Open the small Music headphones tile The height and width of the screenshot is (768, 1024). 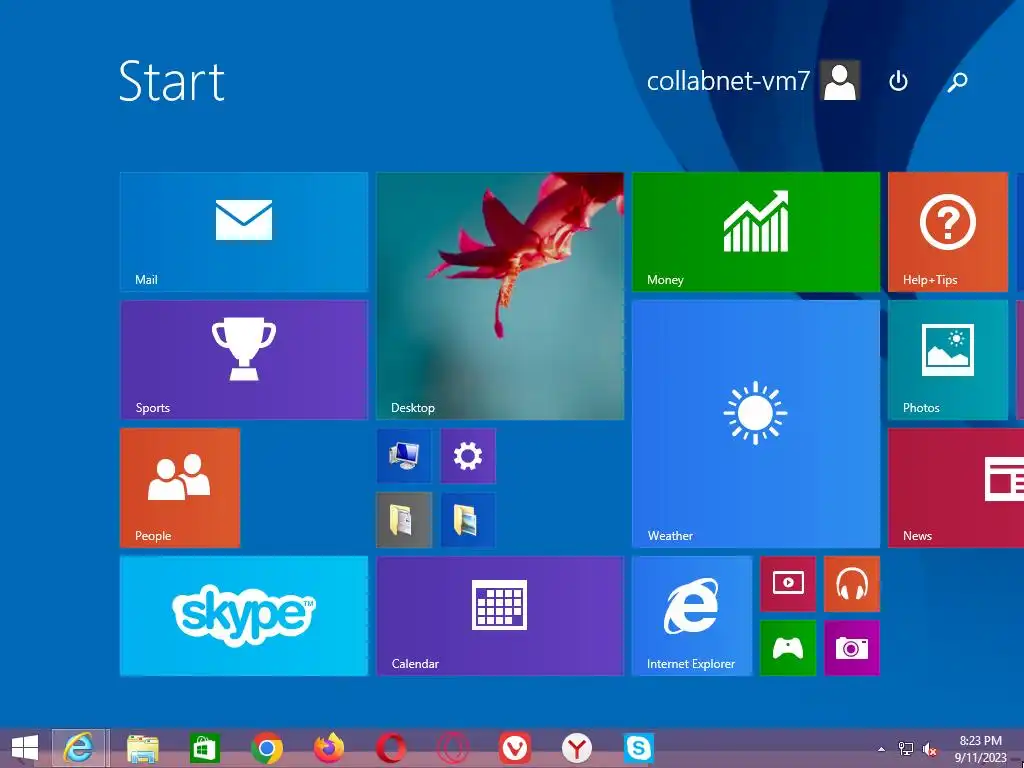[852, 584]
